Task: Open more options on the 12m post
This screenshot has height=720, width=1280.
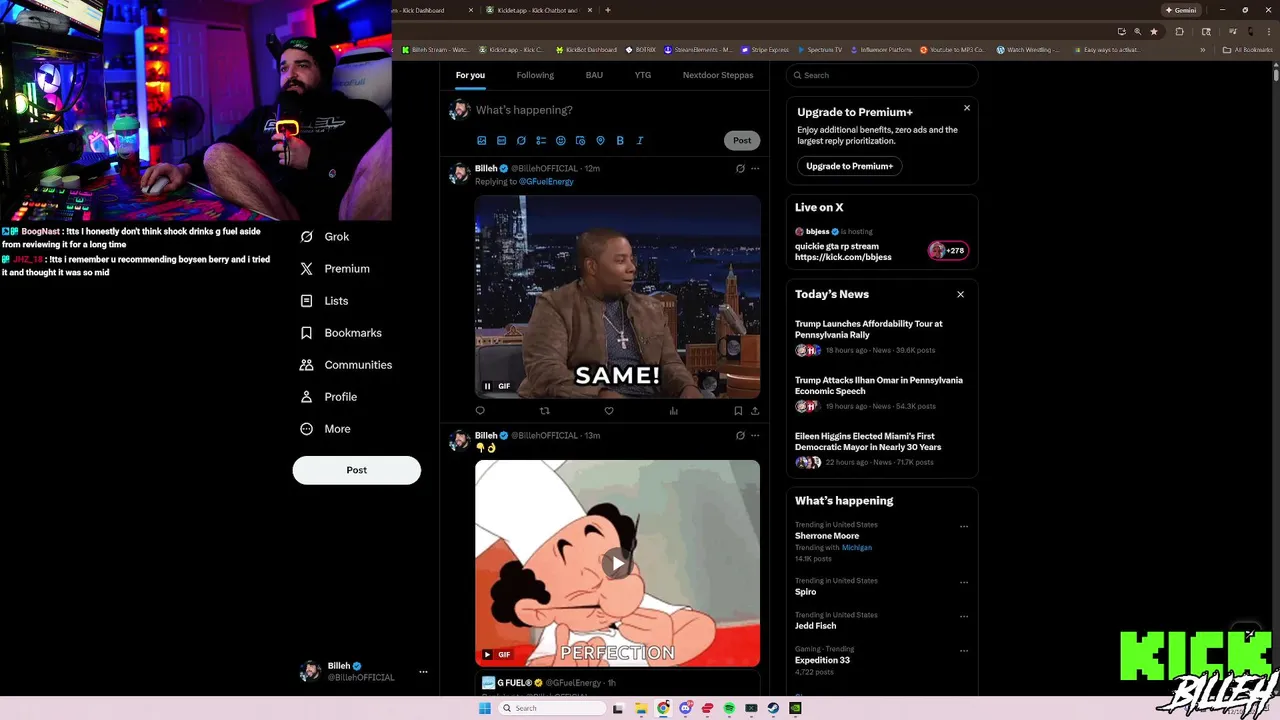Action: click(755, 169)
